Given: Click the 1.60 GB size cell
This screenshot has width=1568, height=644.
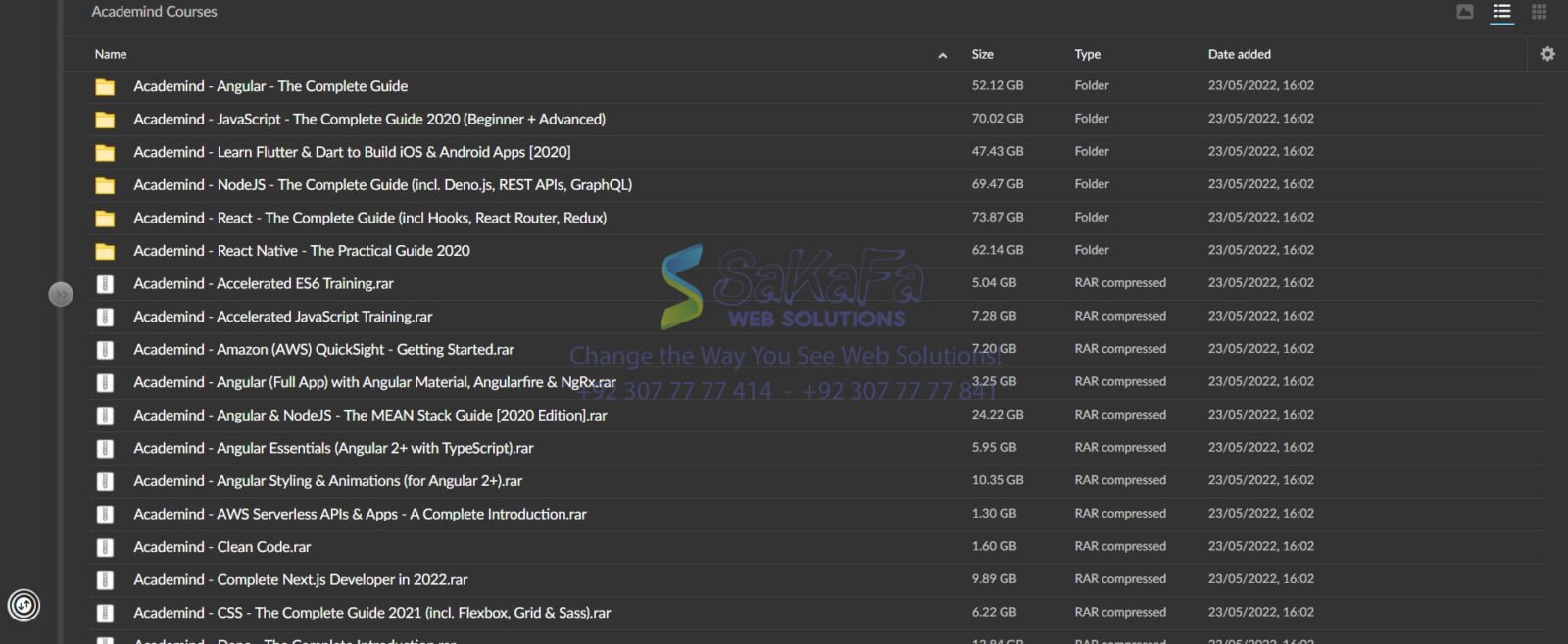Looking at the screenshot, I should (x=994, y=546).
